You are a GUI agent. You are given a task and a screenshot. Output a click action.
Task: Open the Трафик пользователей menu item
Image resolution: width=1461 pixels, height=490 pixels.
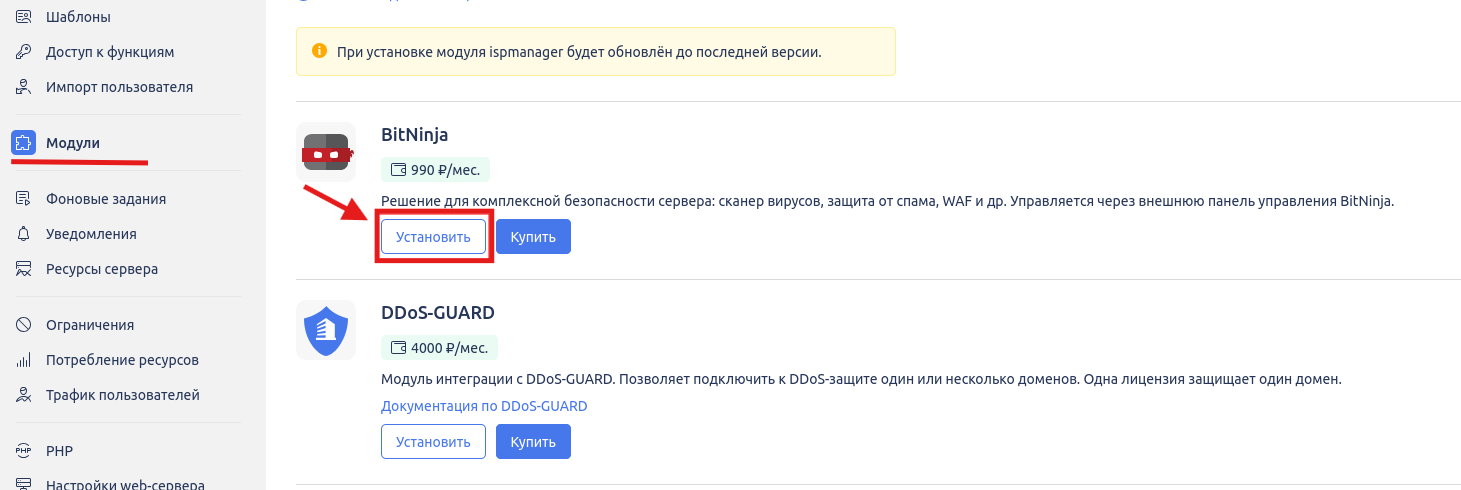(123, 395)
